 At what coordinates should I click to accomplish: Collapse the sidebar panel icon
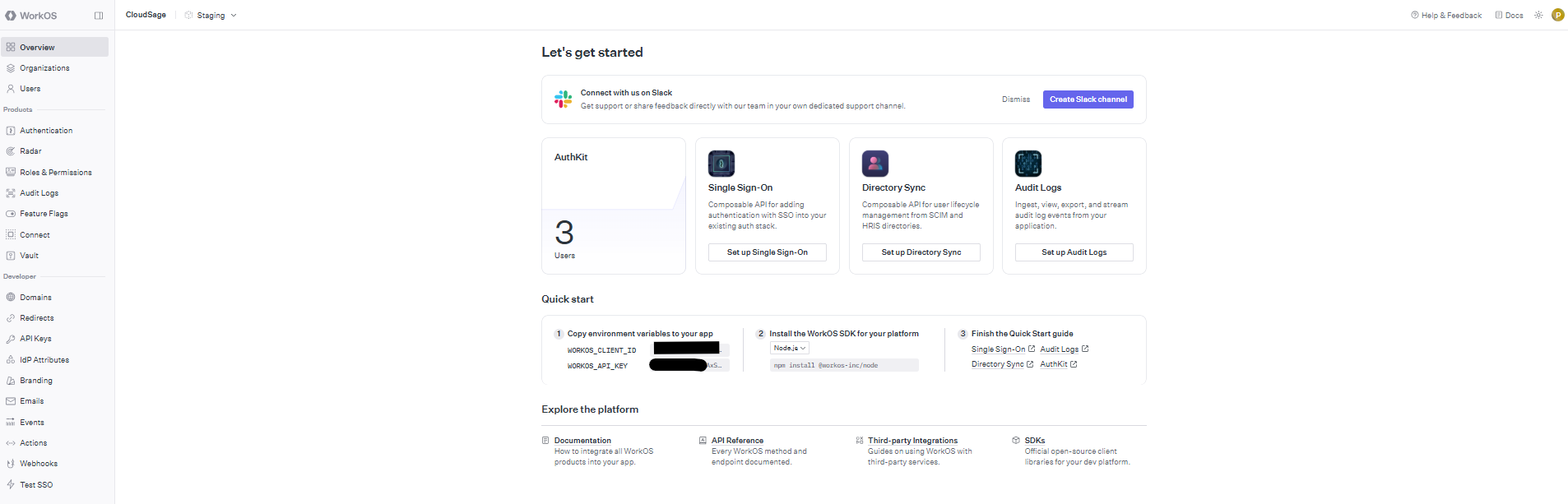coord(99,16)
